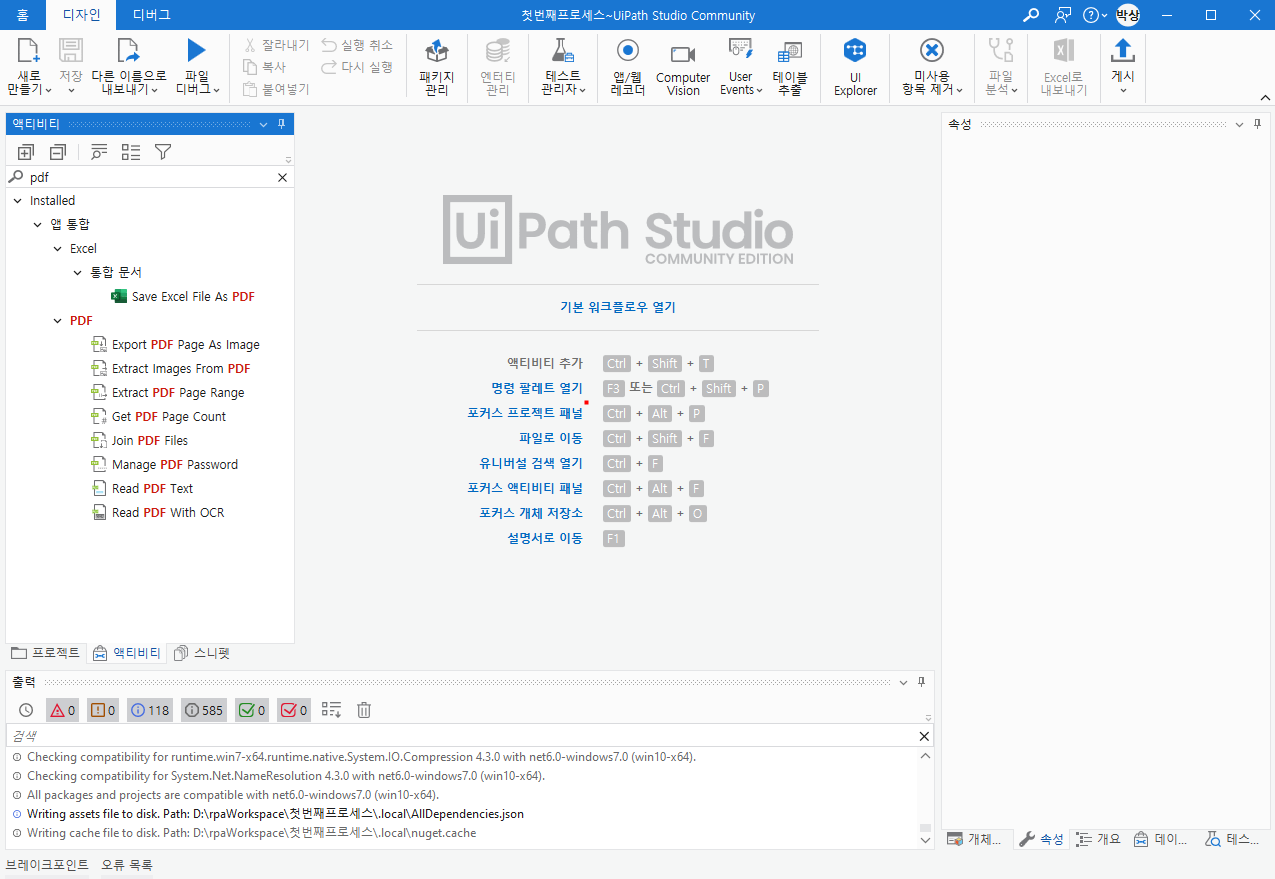This screenshot has width=1275, height=879.
Task: Open the feedback person icon in the title bar
Action: click(x=1063, y=15)
